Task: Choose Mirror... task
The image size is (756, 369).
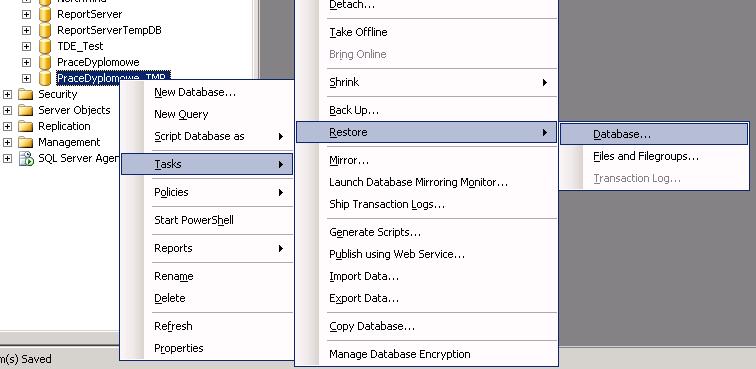Action: point(426,160)
